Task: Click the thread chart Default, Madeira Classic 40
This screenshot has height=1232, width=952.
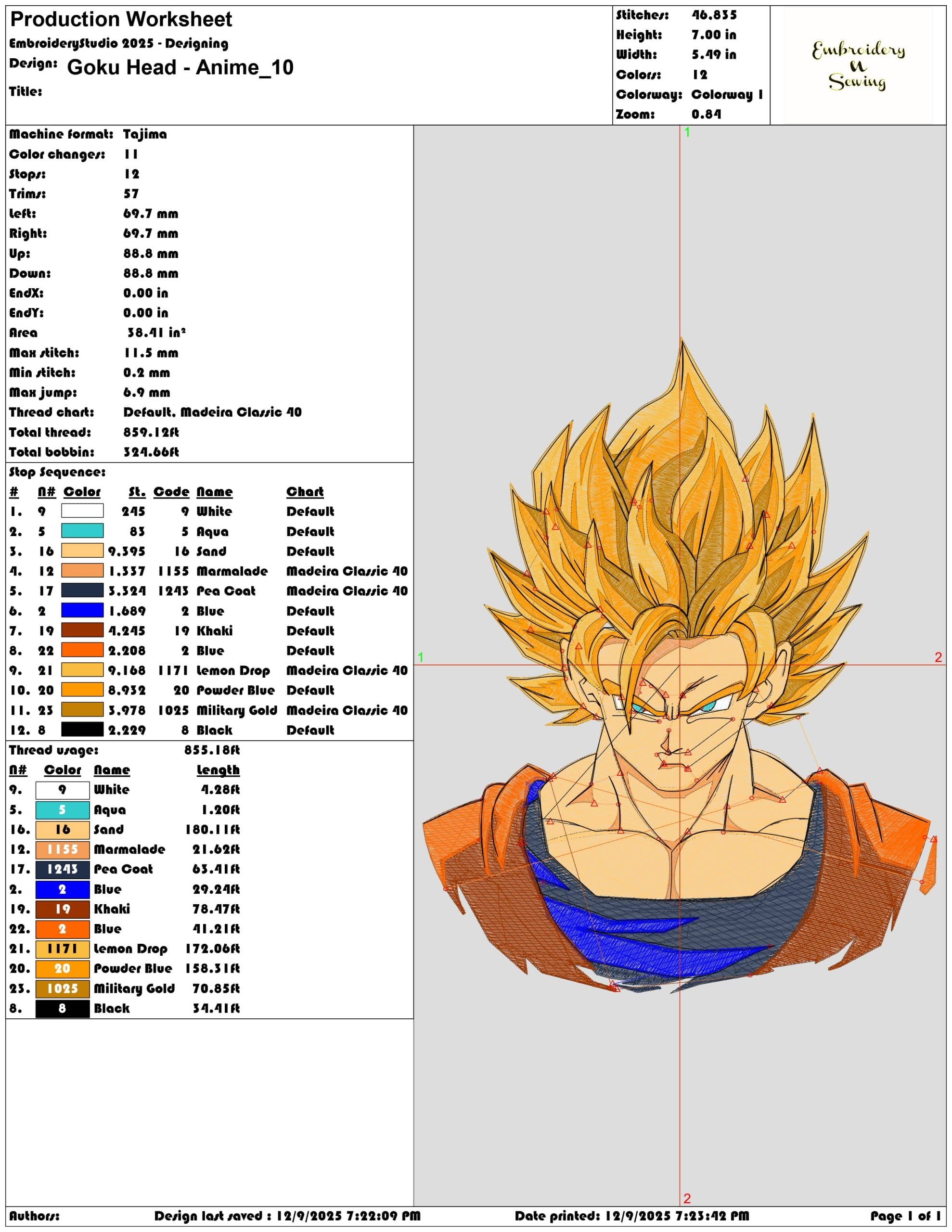Action: coord(213,412)
